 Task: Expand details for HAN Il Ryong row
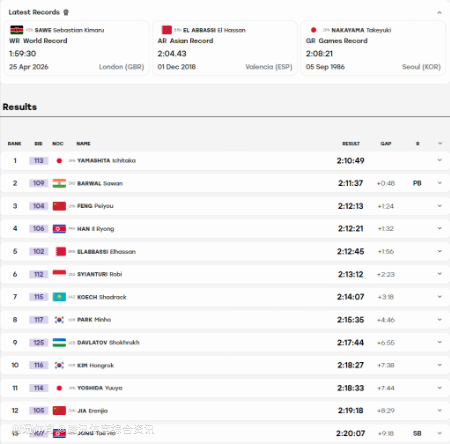pyautogui.click(x=440, y=228)
